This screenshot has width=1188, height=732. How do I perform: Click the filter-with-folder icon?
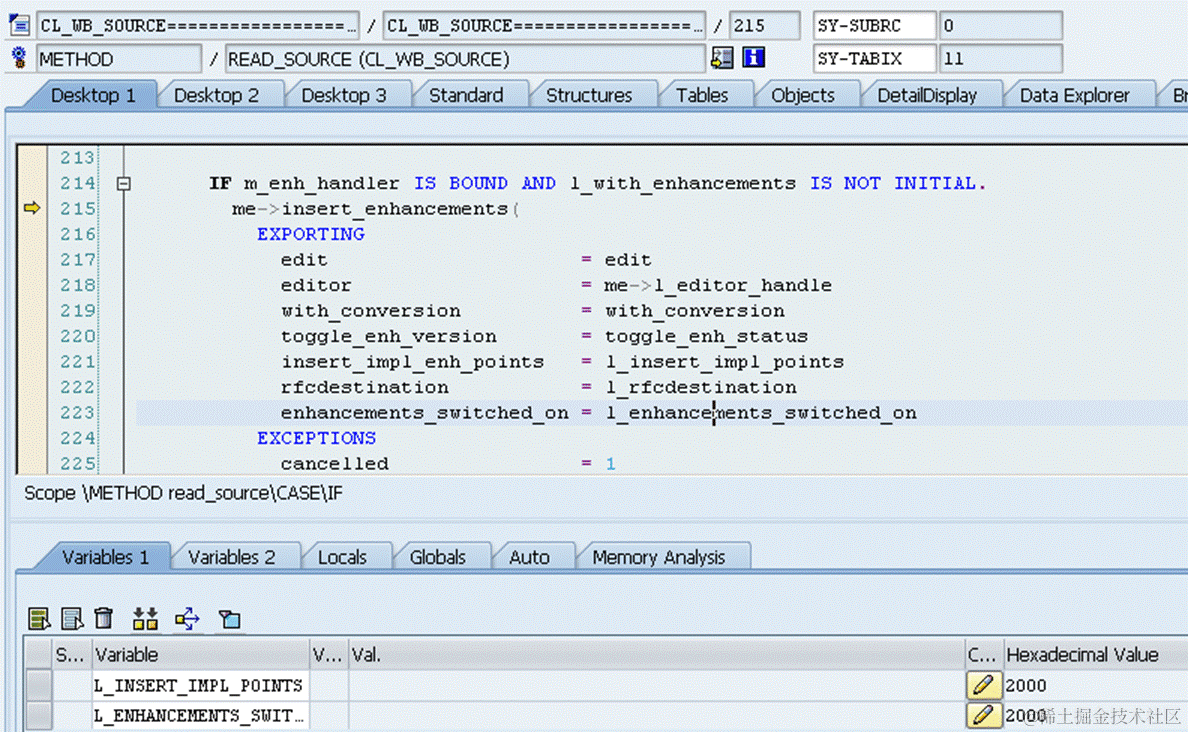pyautogui.click(x=230, y=618)
